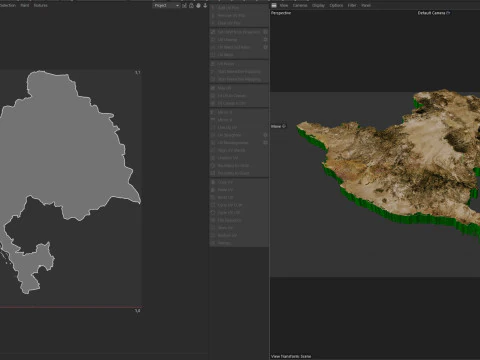Open settings gear beside first UV projection command
The image size is (480, 360).
pos(265,32)
